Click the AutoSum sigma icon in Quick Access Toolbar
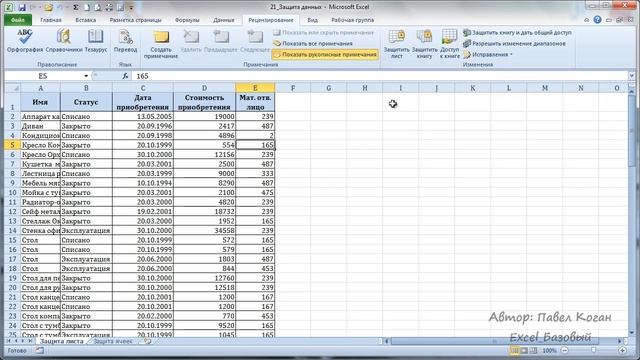 76,7
